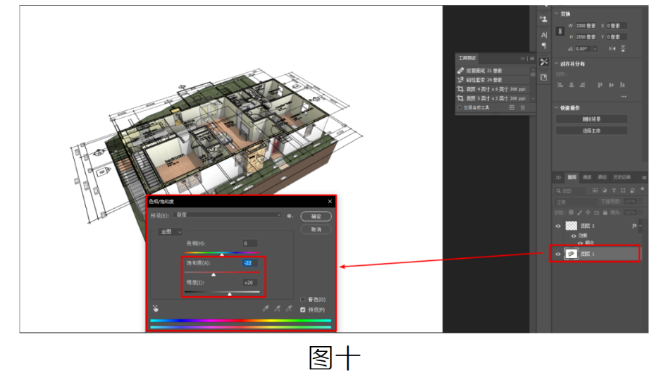Switch to the Layers tab
Screen dimensions: 658x380
(x=572, y=177)
